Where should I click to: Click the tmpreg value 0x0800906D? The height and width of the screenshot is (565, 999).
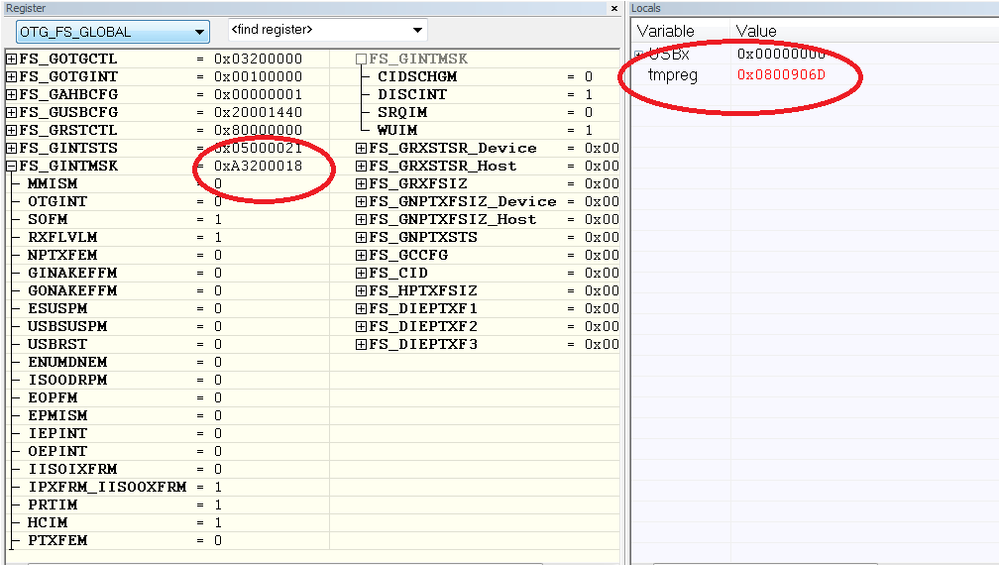pyautogui.click(x=781, y=75)
